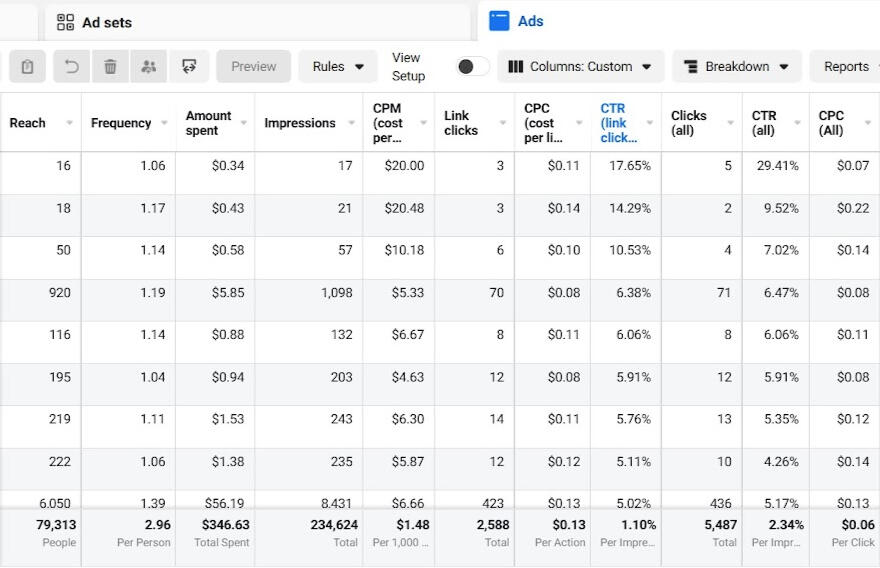Sort by CTR (link click) column header
Screen dimensions: 880x568
618,123
